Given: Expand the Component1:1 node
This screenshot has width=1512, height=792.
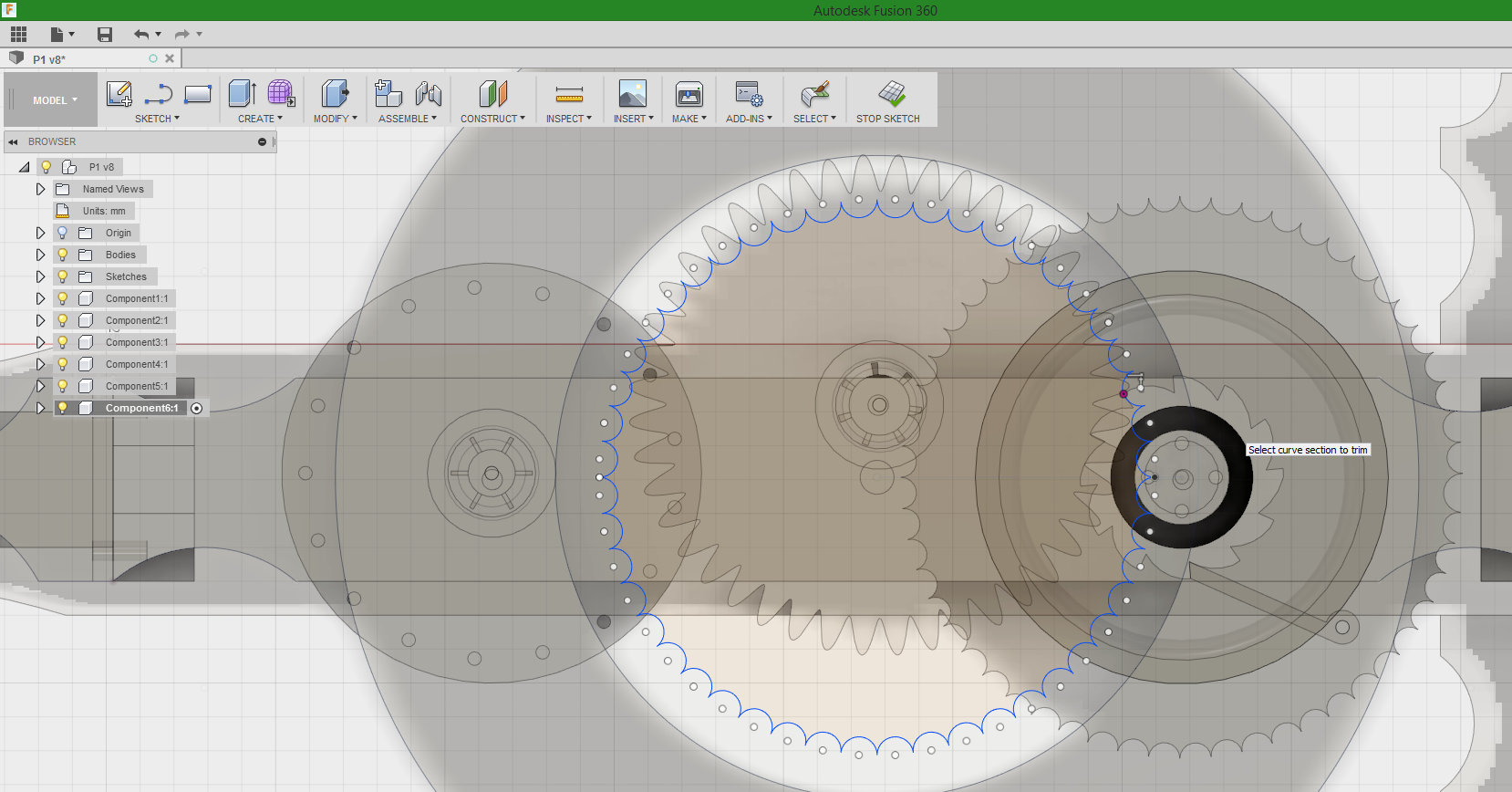Looking at the screenshot, I should (x=40, y=298).
